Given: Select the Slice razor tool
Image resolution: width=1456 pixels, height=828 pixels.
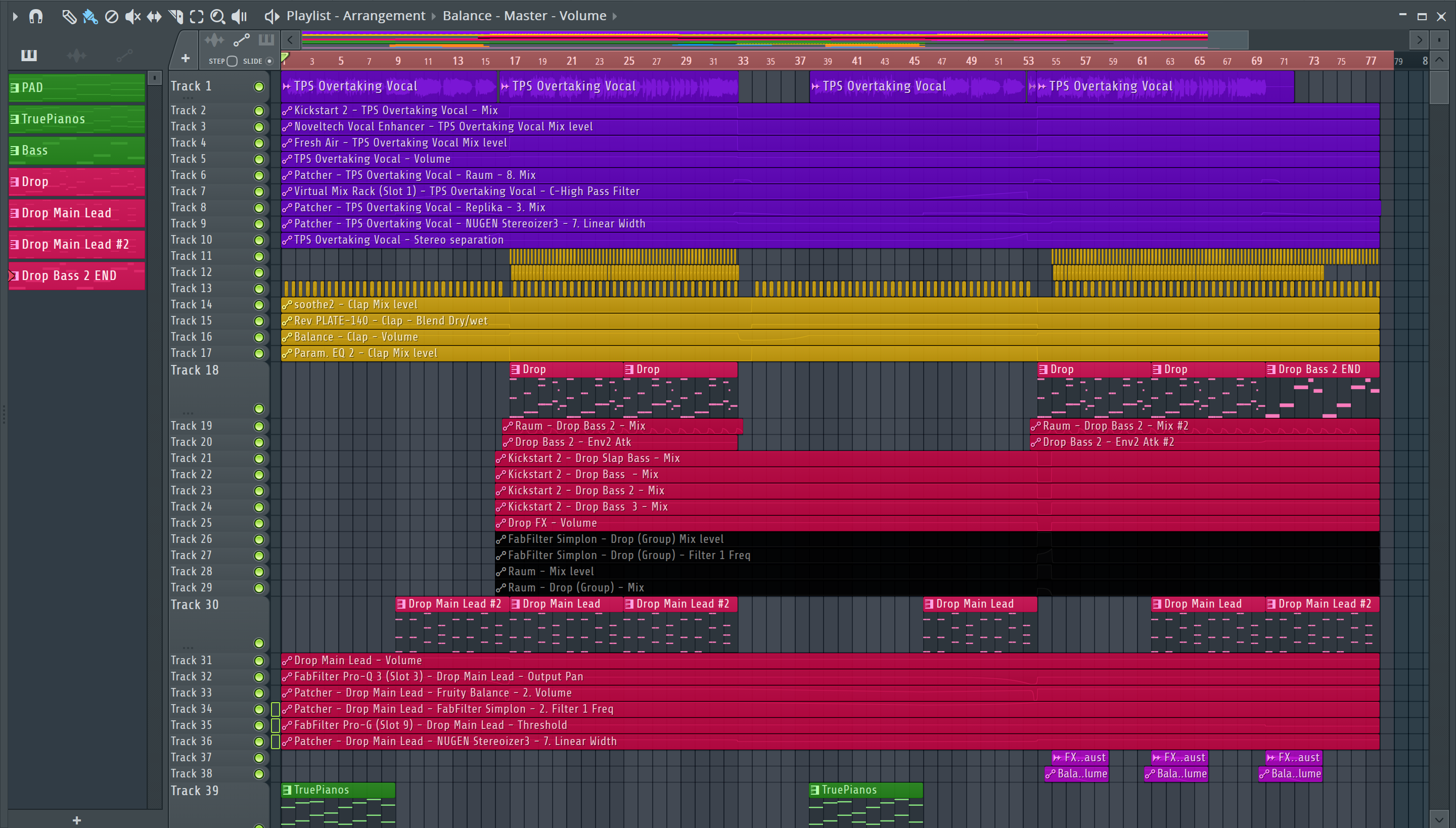Looking at the screenshot, I should click(176, 16).
